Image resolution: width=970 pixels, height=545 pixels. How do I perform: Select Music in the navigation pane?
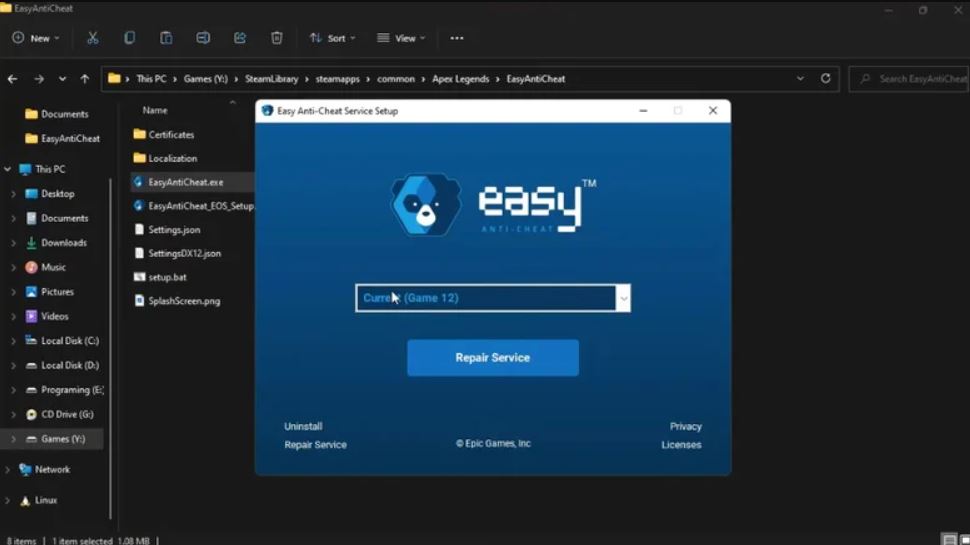pyautogui.click(x=53, y=267)
